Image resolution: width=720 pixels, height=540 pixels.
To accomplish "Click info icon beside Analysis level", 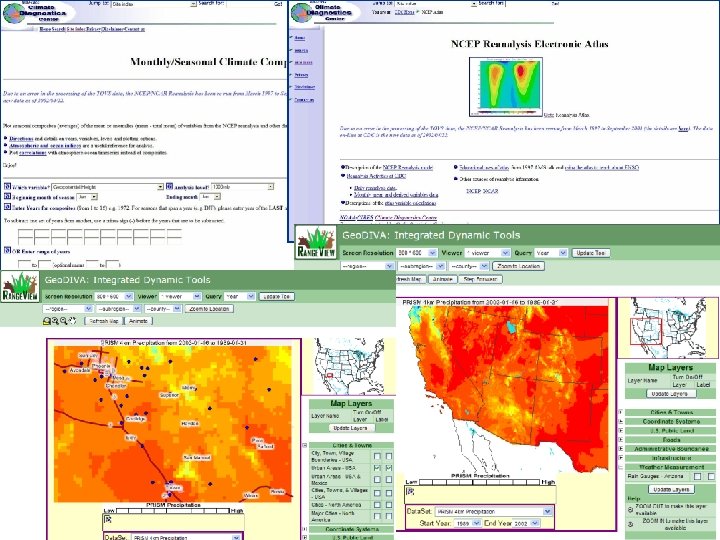I will pyautogui.click(x=169, y=186).
